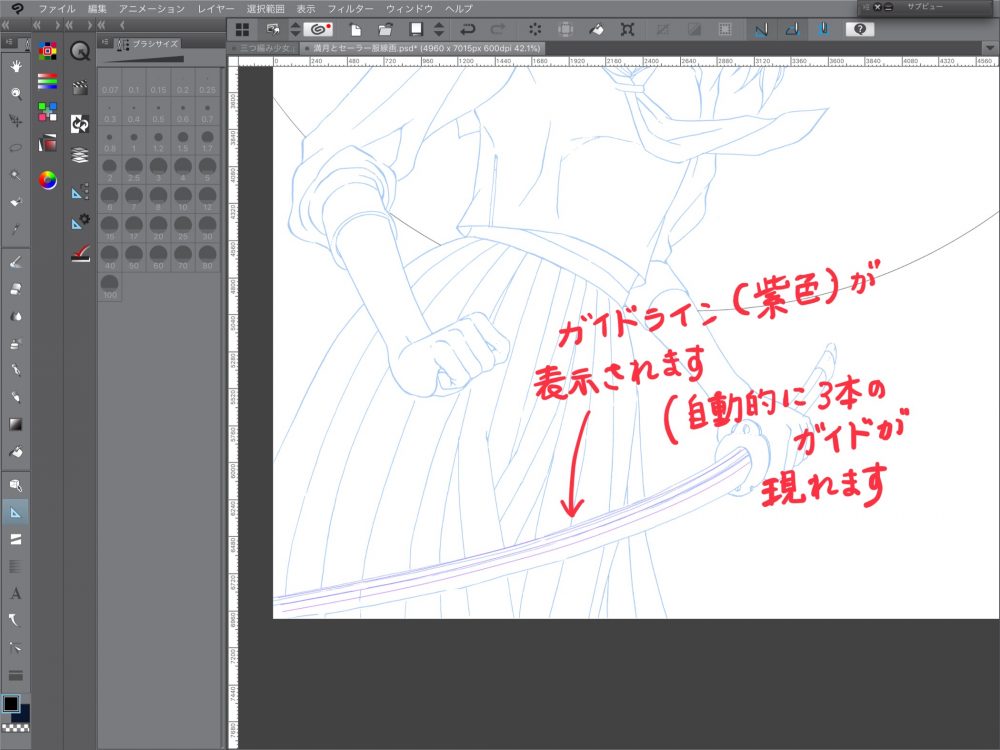The height and width of the screenshot is (750, 1000).
Task: Open the Layer stack palette icon
Action: (80, 155)
